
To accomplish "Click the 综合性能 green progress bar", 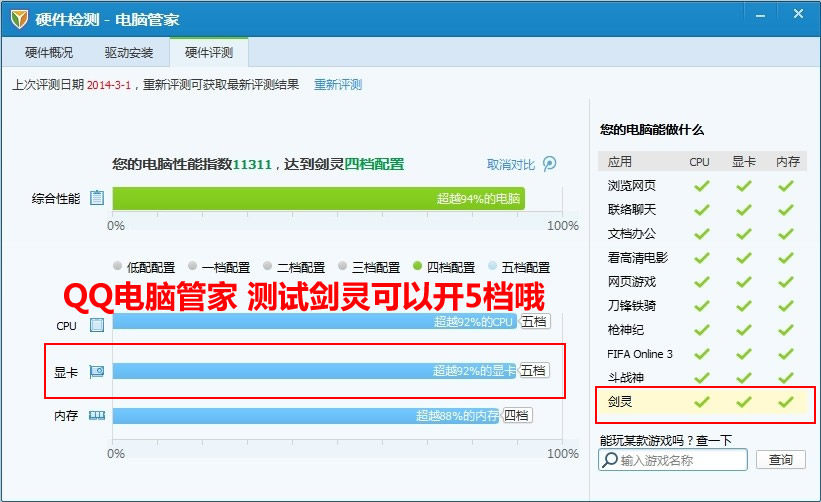I will 318,198.
